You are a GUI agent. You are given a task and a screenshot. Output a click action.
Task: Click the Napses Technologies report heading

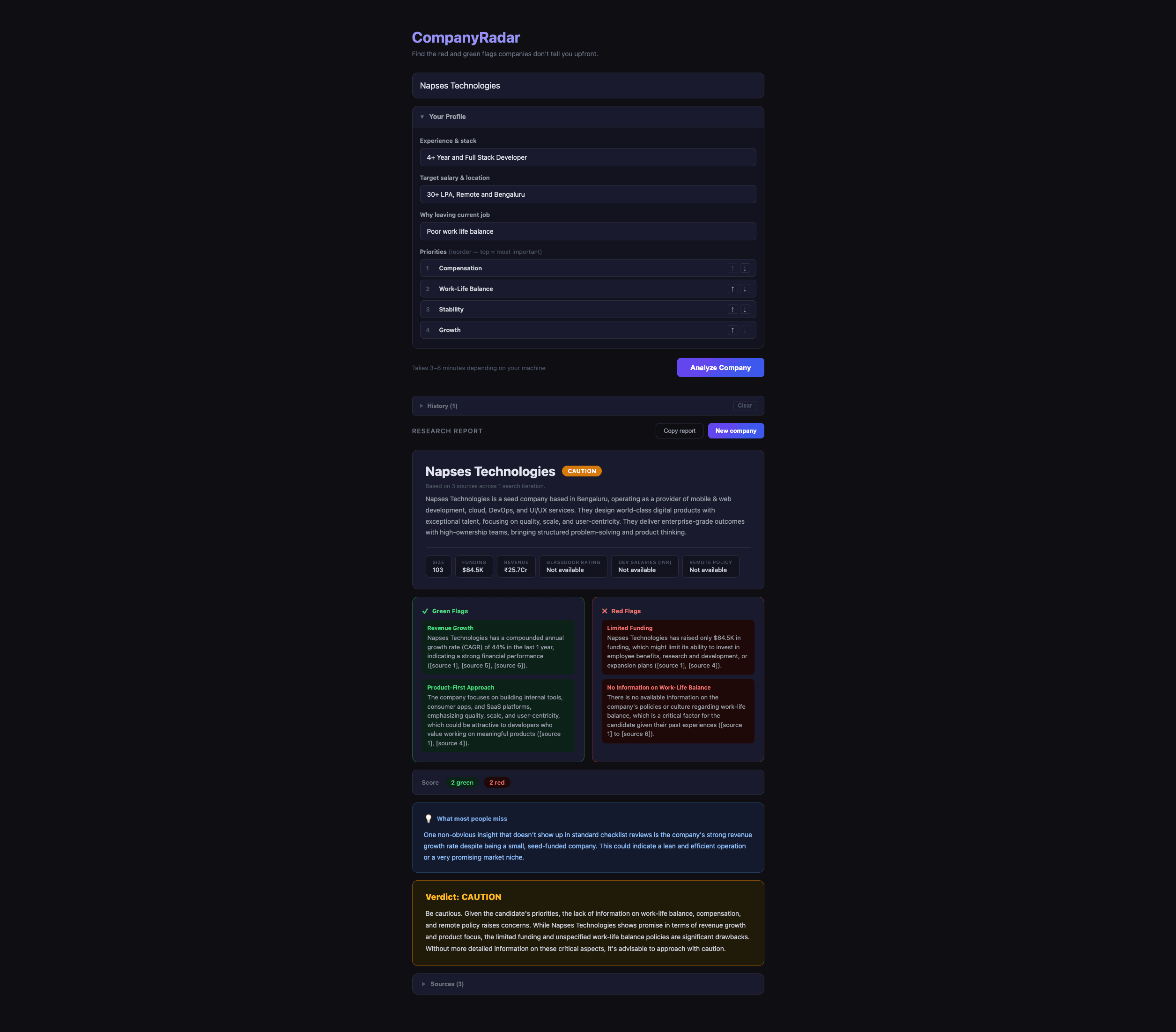[490, 472]
